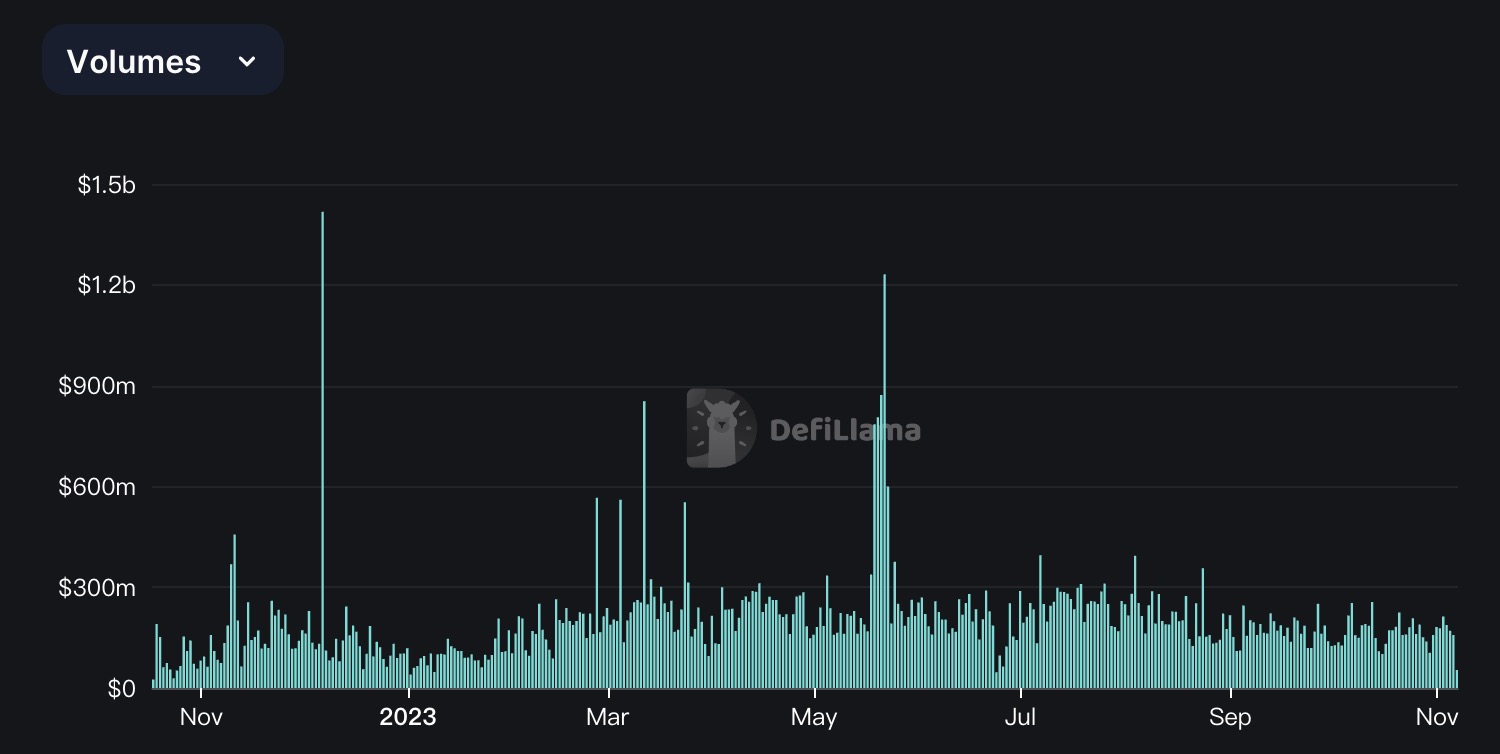
Task: Click the $300m y-axis label
Action: [97, 588]
